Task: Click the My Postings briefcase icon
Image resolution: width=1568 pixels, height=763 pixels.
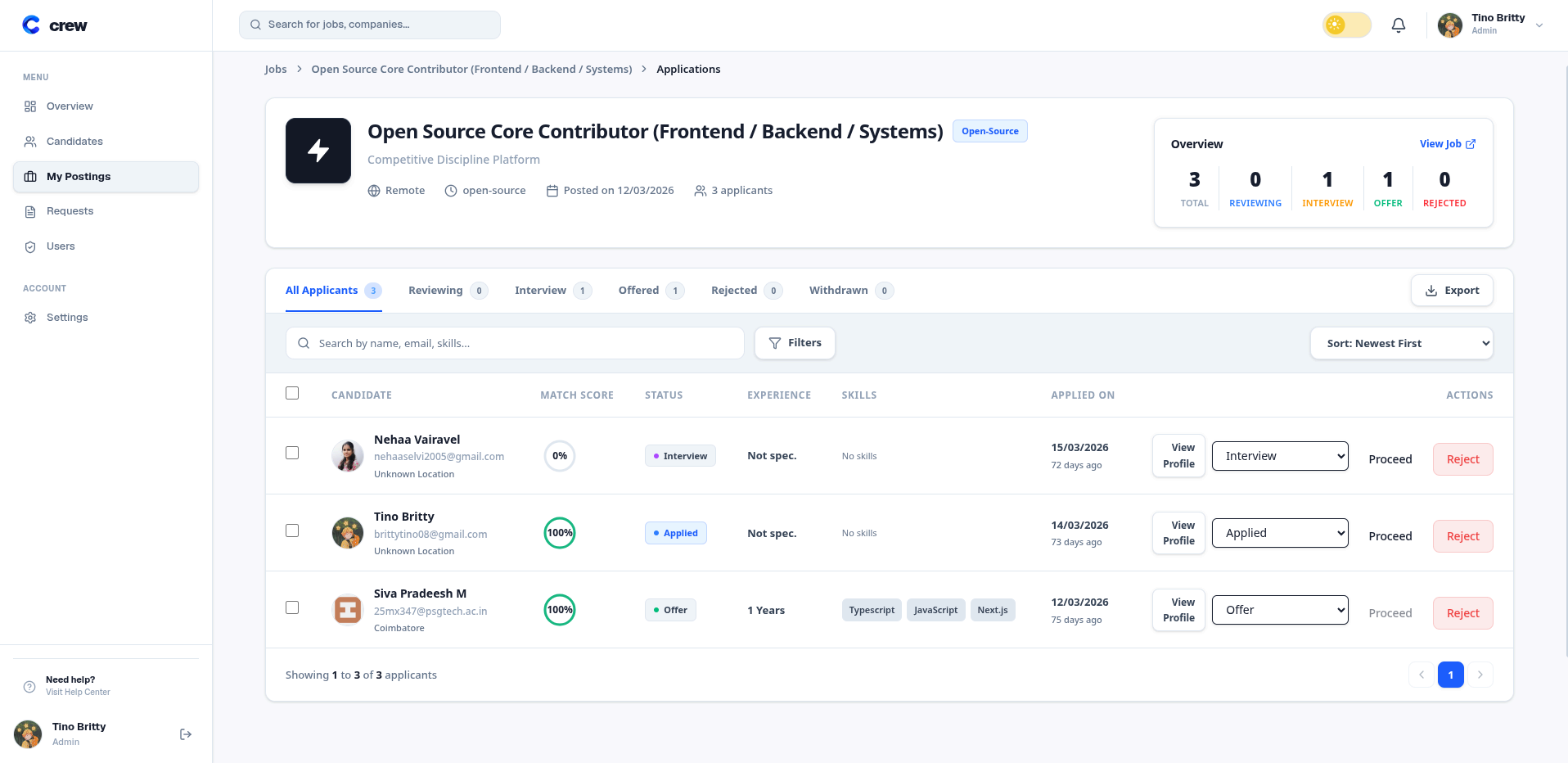Action: pos(30,177)
